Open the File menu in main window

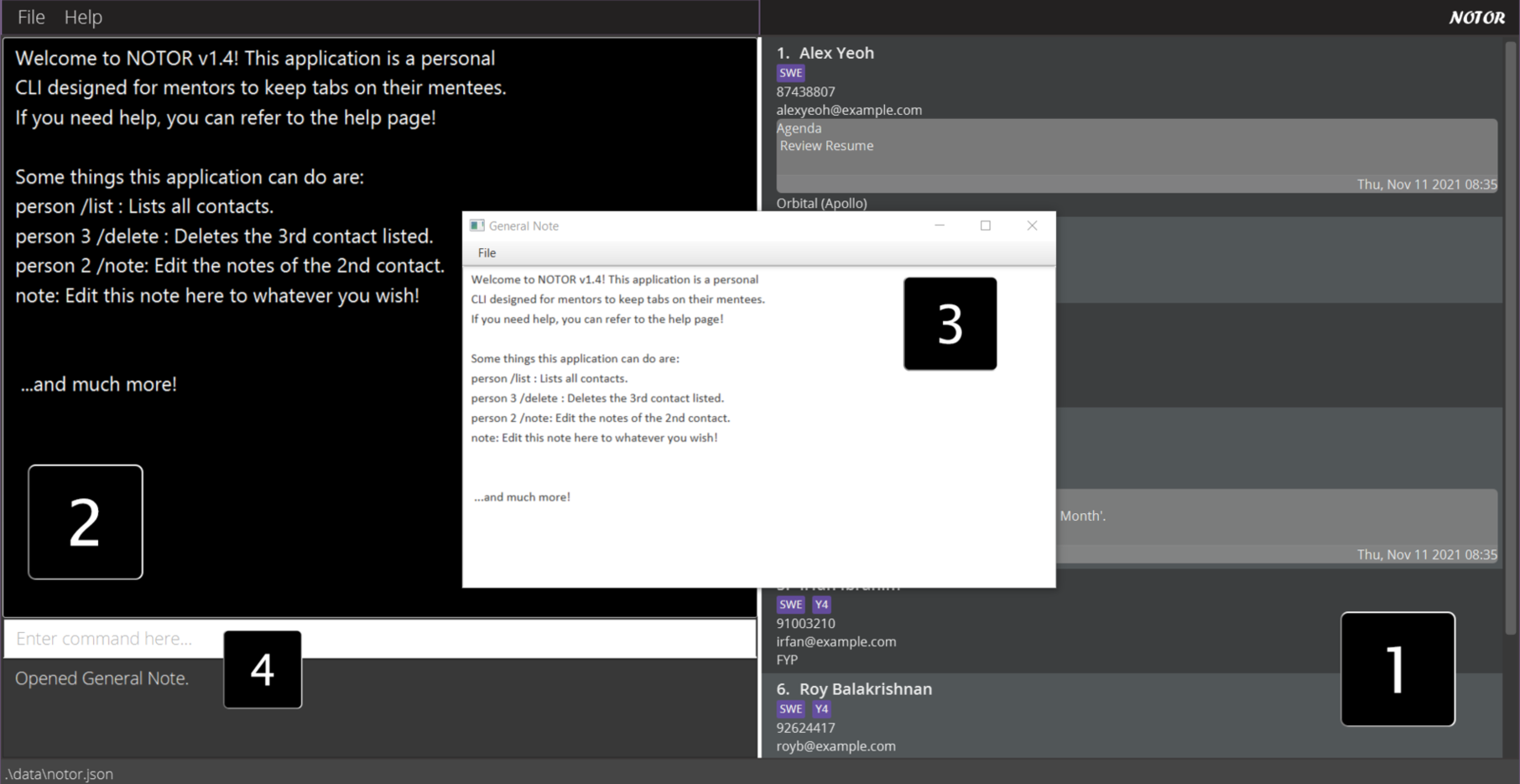(x=31, y=17)
